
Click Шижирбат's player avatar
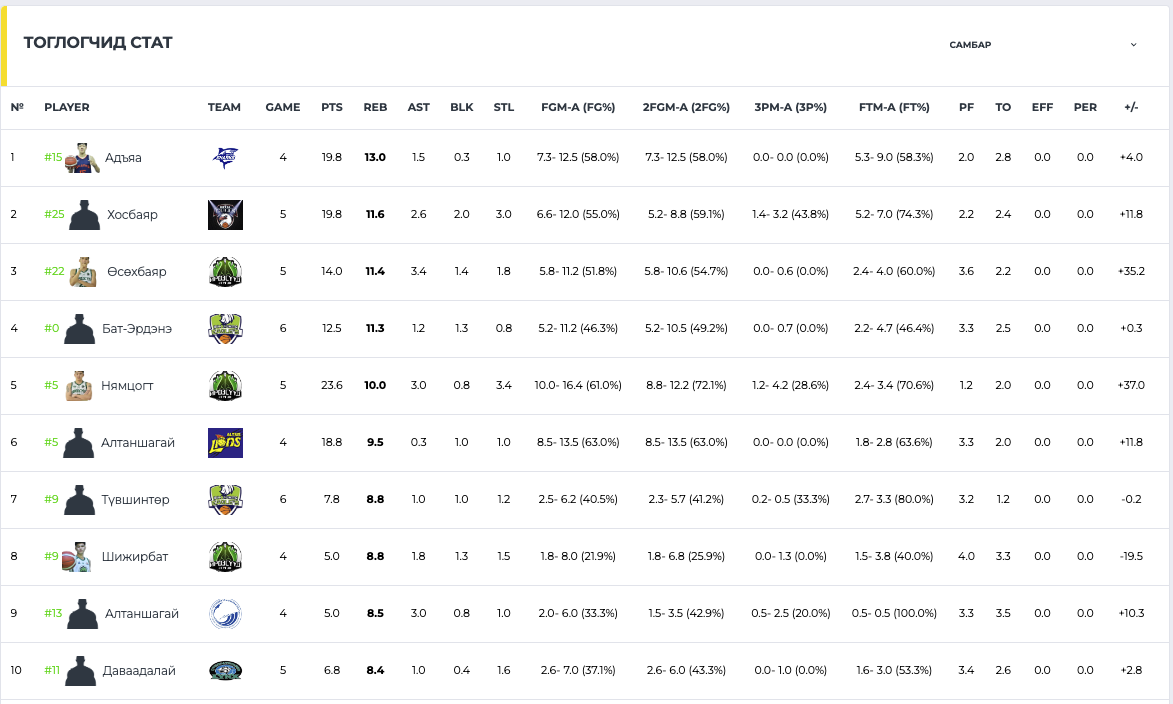point(77,557)
